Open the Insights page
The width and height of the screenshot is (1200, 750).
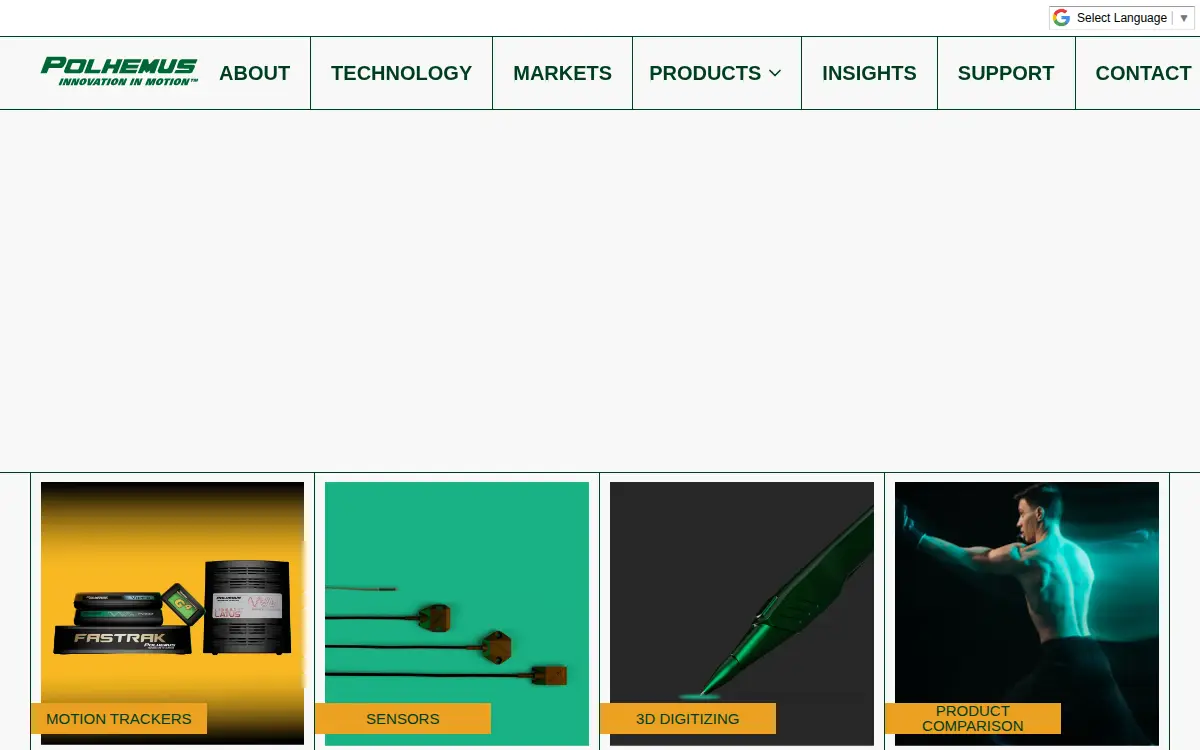pos(869,73)
